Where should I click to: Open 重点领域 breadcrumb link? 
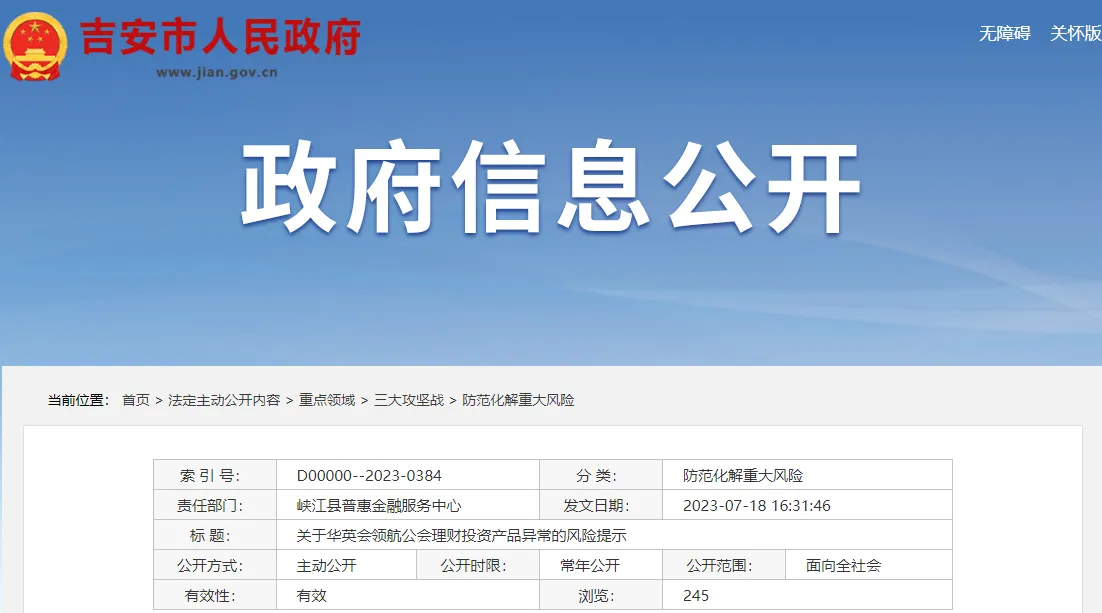[327, 400]
